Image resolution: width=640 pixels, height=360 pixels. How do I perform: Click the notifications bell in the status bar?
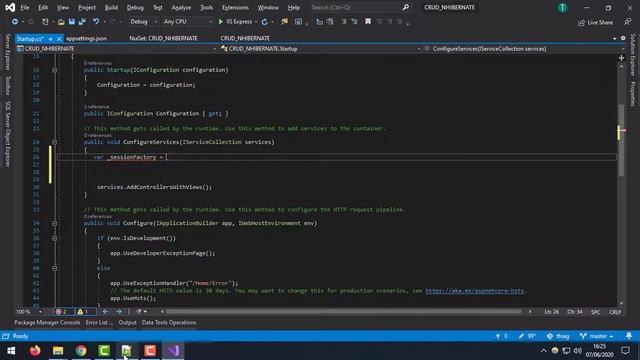pyautogui.click(x=629, y=336)
